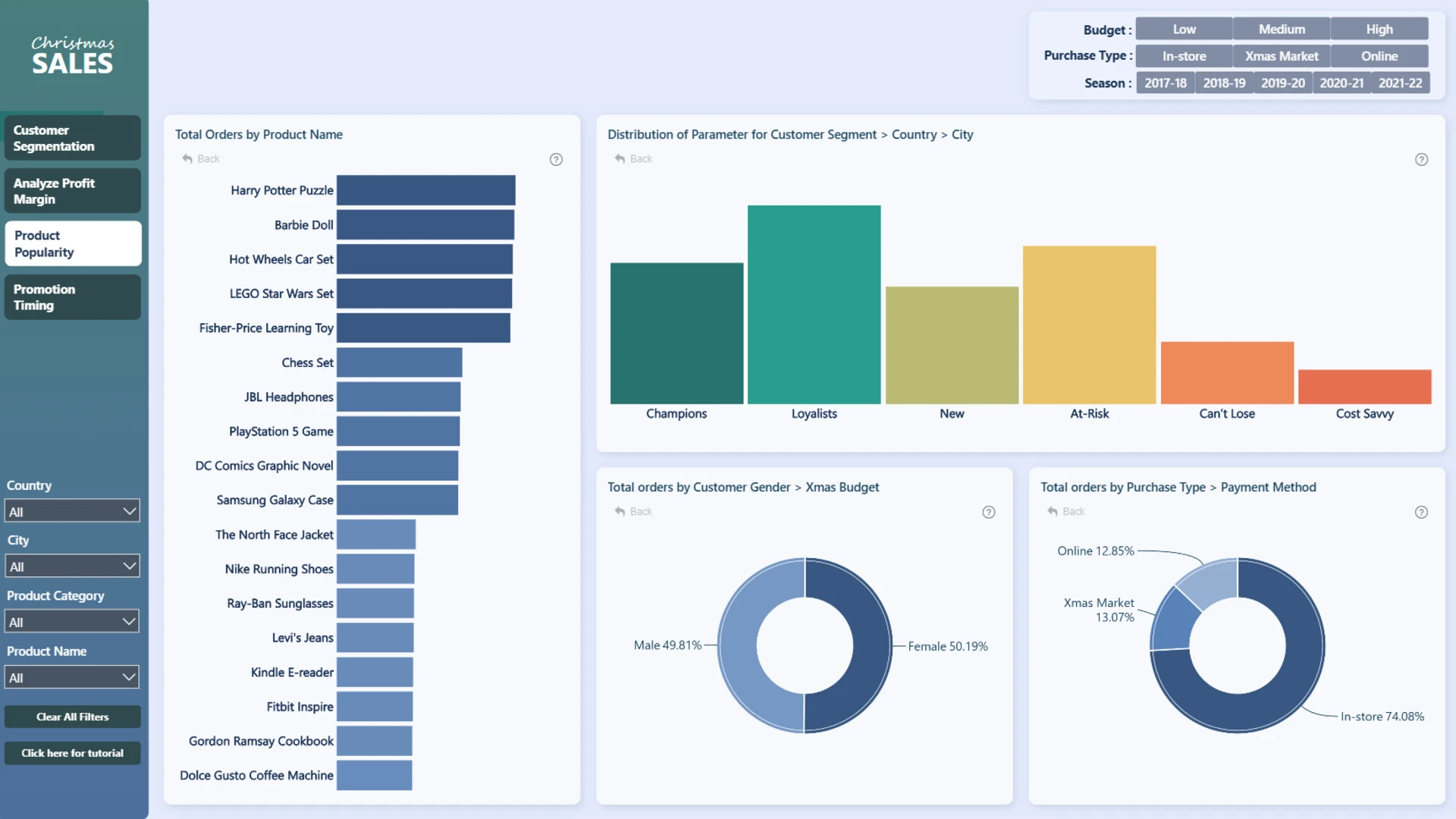This screenshot has height=819, width=1456.
Task: Click the Samsung Galaxy Case bar
Action: 397,500
